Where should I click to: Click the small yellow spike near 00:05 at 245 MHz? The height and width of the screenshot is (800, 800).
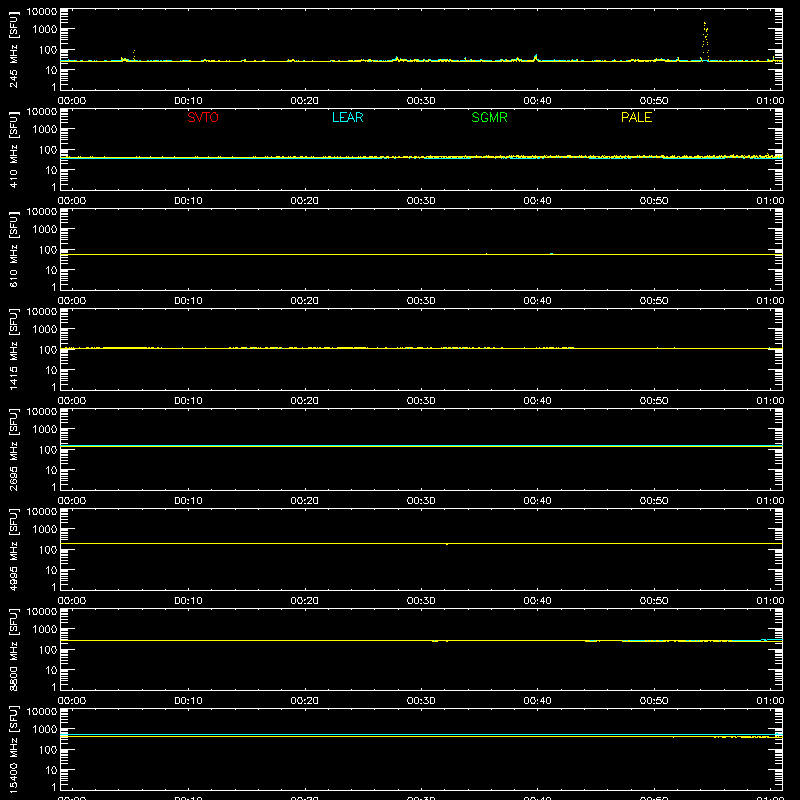pyautogui.click(x=134, y=55)
